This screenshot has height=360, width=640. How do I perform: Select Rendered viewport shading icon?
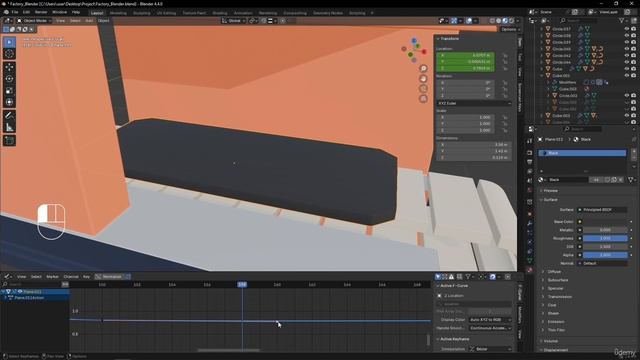(511, 21)
